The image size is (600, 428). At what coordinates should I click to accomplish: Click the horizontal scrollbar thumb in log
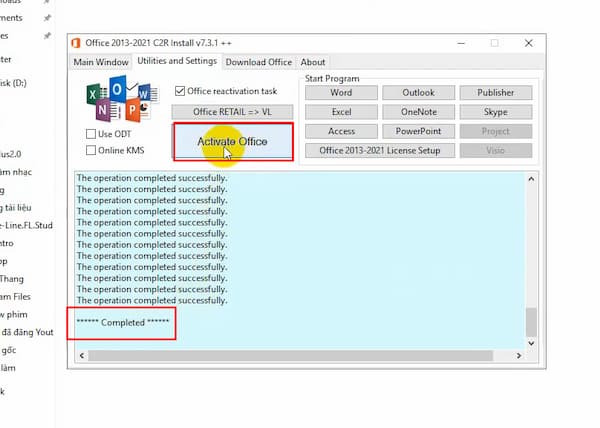point(290,356)
